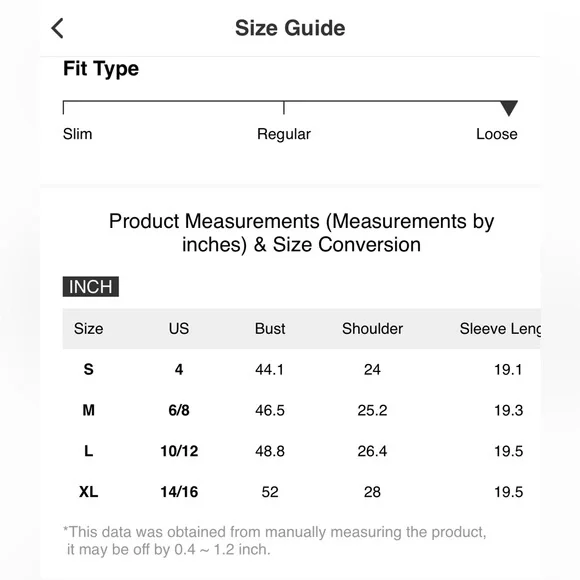Go back using the left chevron arrow
The image size is (580, 580).
click(x=57, y=28)
